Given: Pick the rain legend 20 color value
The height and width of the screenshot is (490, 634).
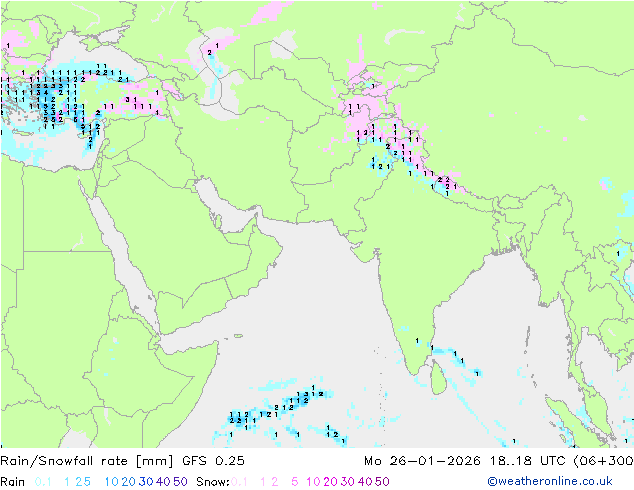Looking at the screenshot, I should 128,482.
